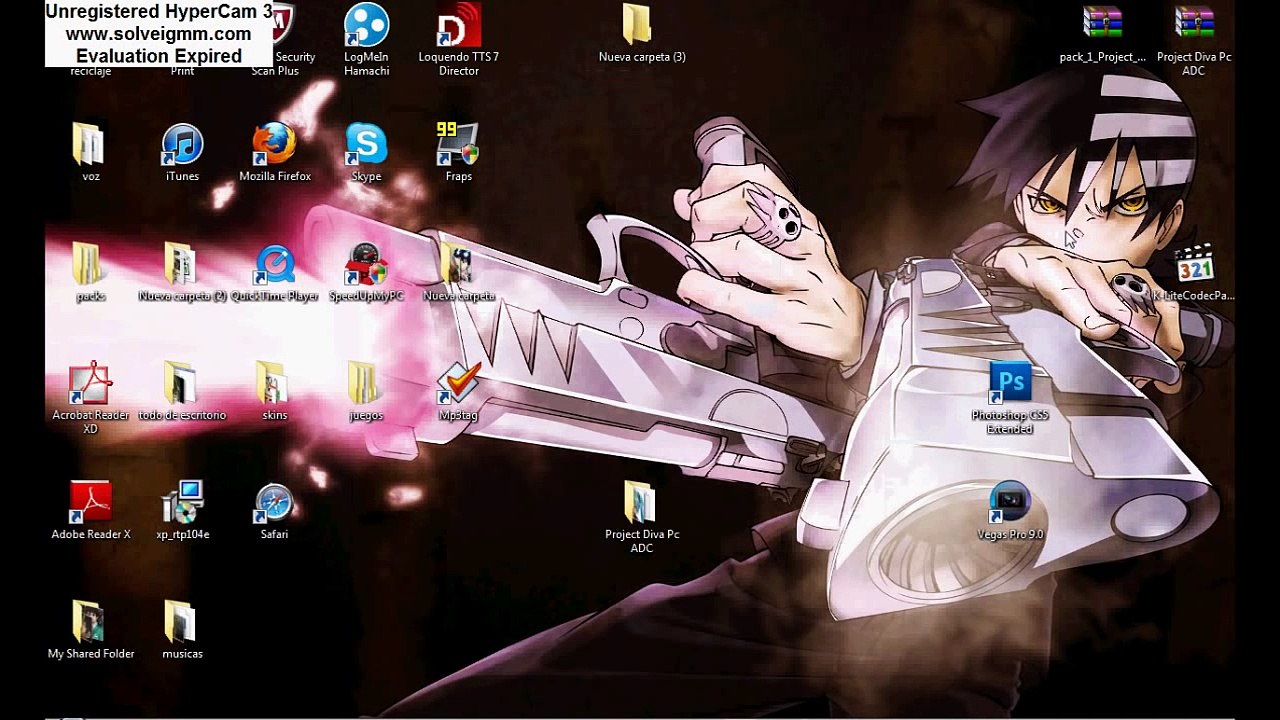Viewport: 1280px width, 720px height.
Task: Open Photoshop CS5 Extended shortcut
Action: [x=1010, y=383]
